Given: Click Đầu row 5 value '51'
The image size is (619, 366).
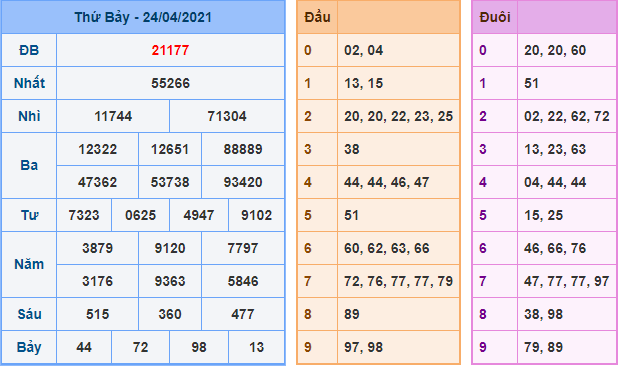Looking at the screenshot, I should click(x=351, y=215).
